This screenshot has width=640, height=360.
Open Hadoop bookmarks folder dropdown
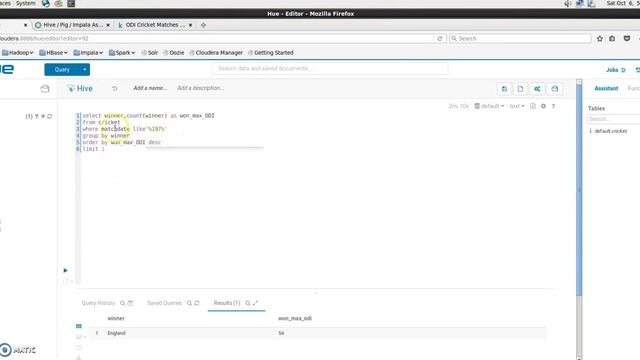pyautogui.click(x=18, y=53)
